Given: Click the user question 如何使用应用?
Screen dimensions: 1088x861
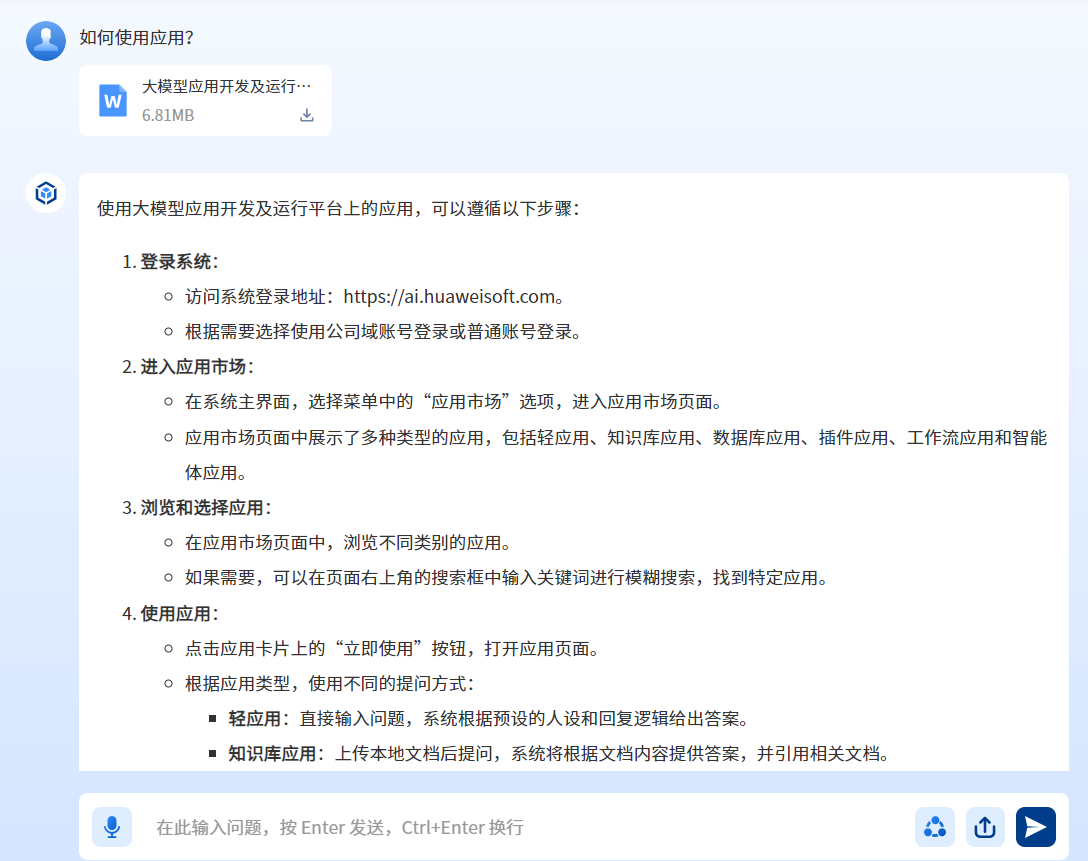Looking at the screenshot, I should tap(137, 38).
